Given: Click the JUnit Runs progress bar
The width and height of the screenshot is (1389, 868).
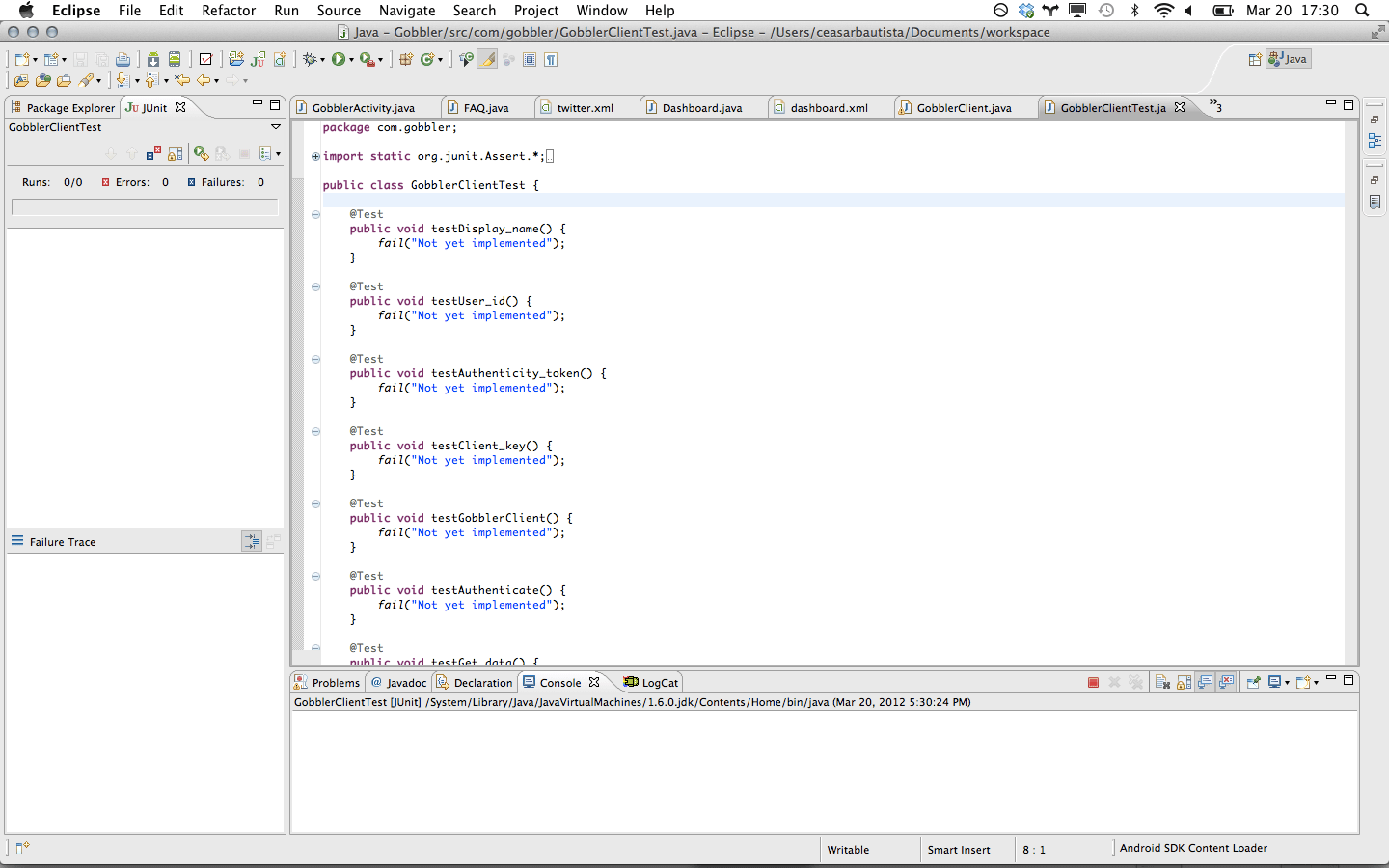Looking at the screenshot, I should click(145, 205).
